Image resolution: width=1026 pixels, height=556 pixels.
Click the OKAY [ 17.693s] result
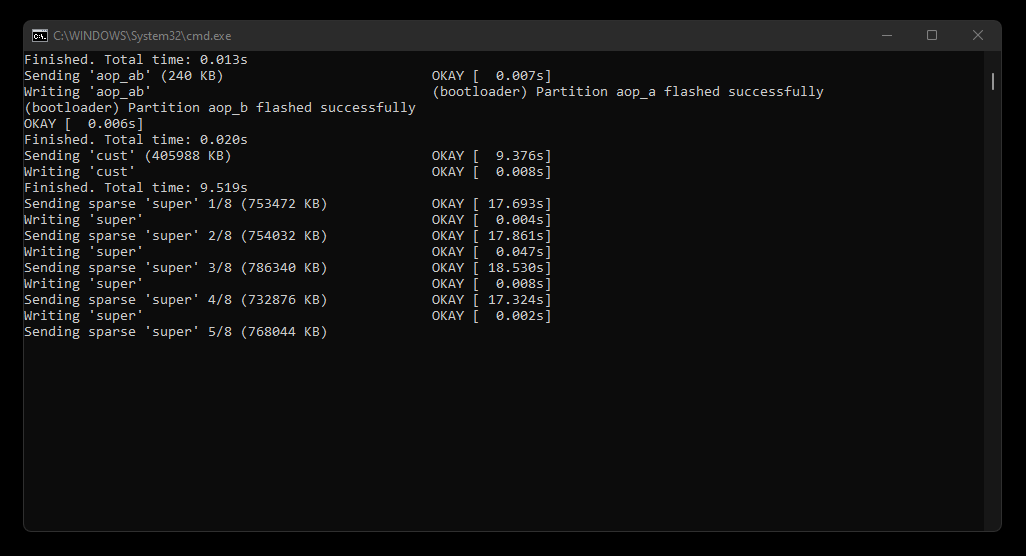tap(491, 203)
